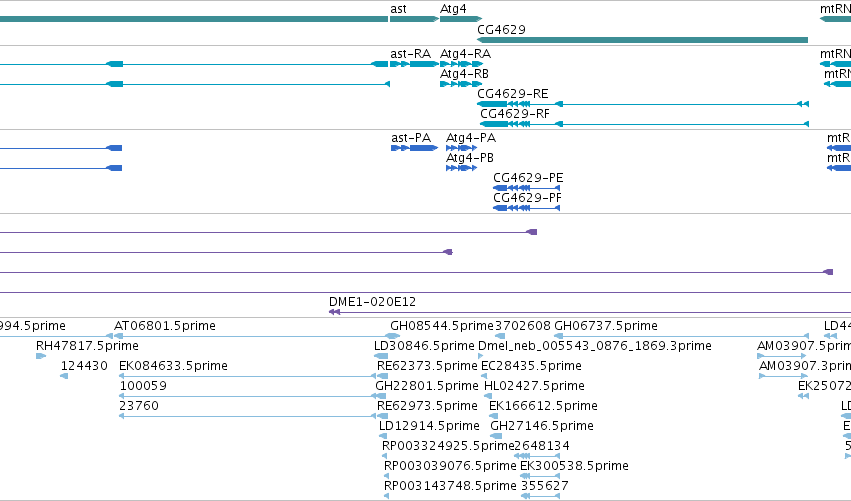Click the DME1-020E12 clone label

[372, 302]
